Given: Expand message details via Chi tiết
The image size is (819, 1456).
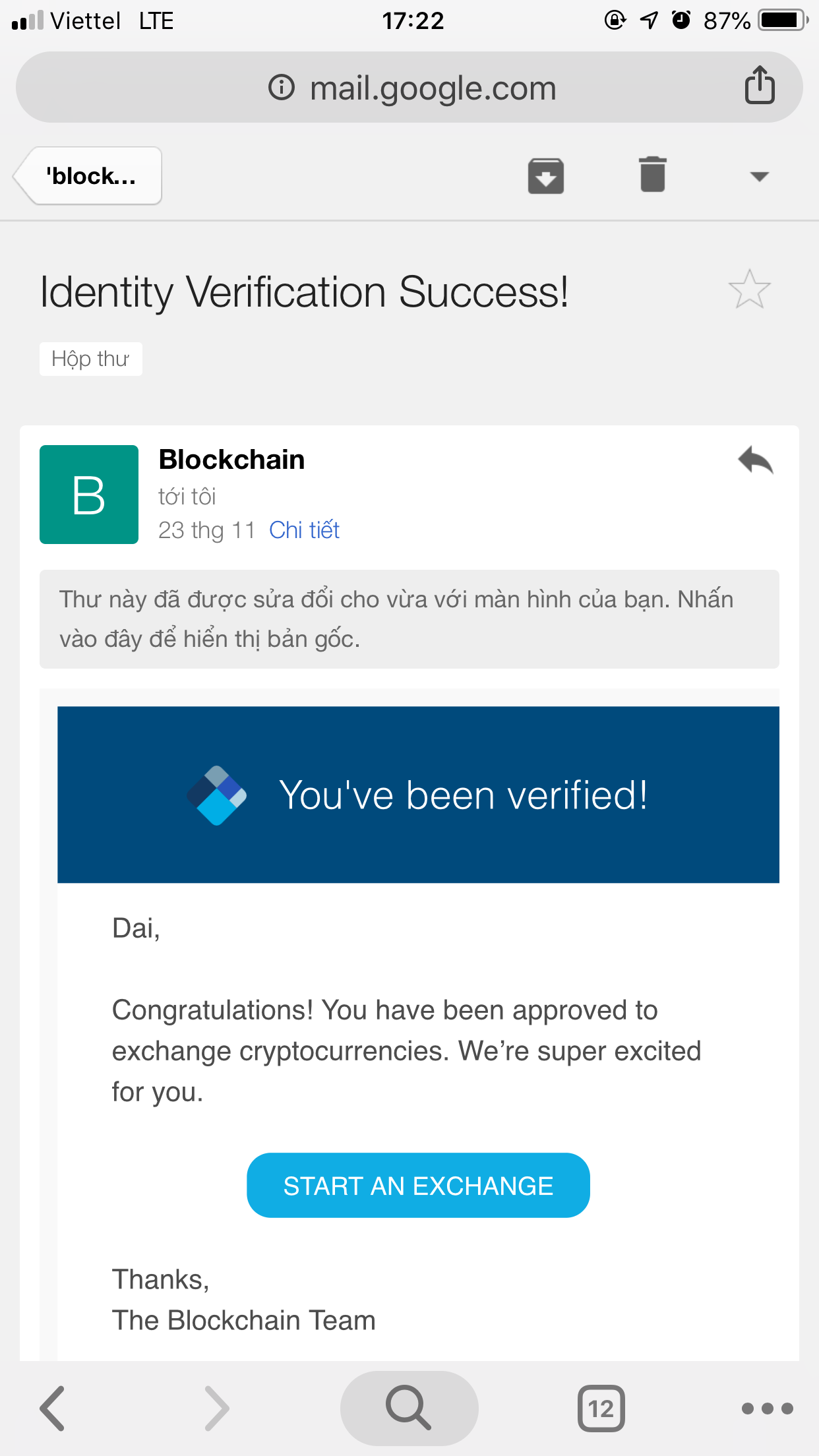Looking at the screenshot, I should click(304, 530).
